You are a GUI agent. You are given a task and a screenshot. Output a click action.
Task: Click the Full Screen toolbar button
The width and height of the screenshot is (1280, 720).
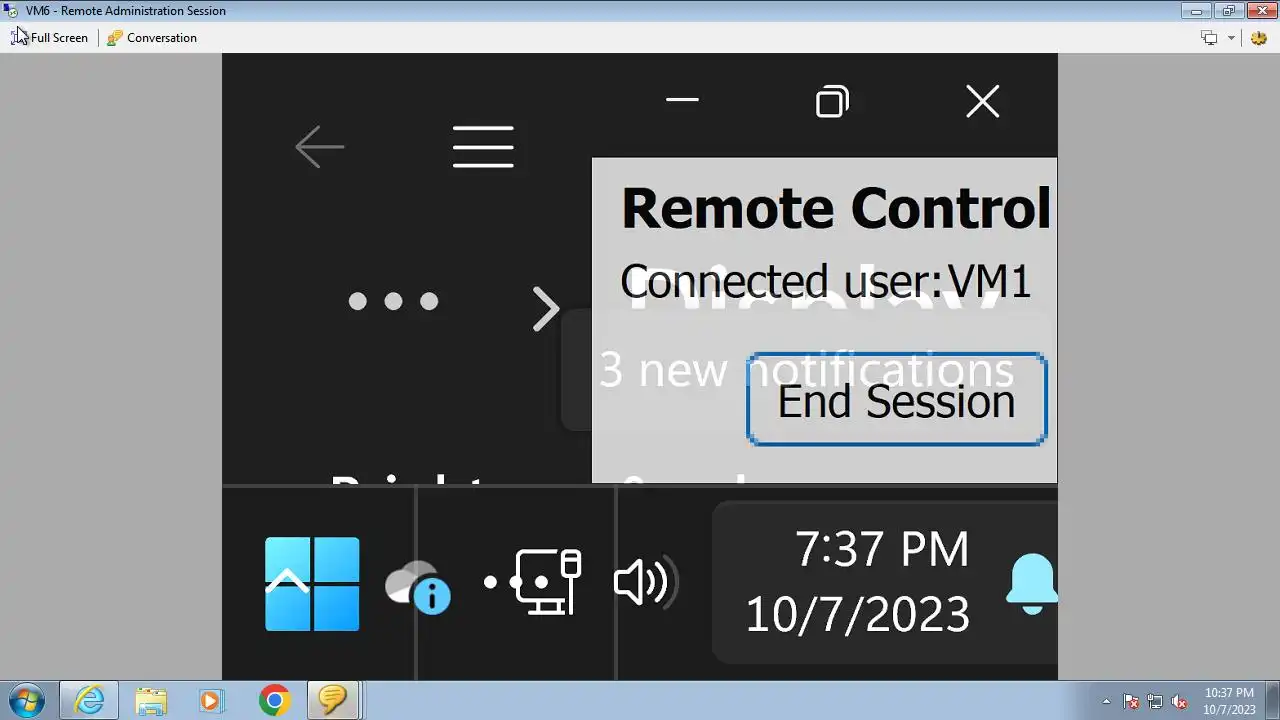(50, 38)
